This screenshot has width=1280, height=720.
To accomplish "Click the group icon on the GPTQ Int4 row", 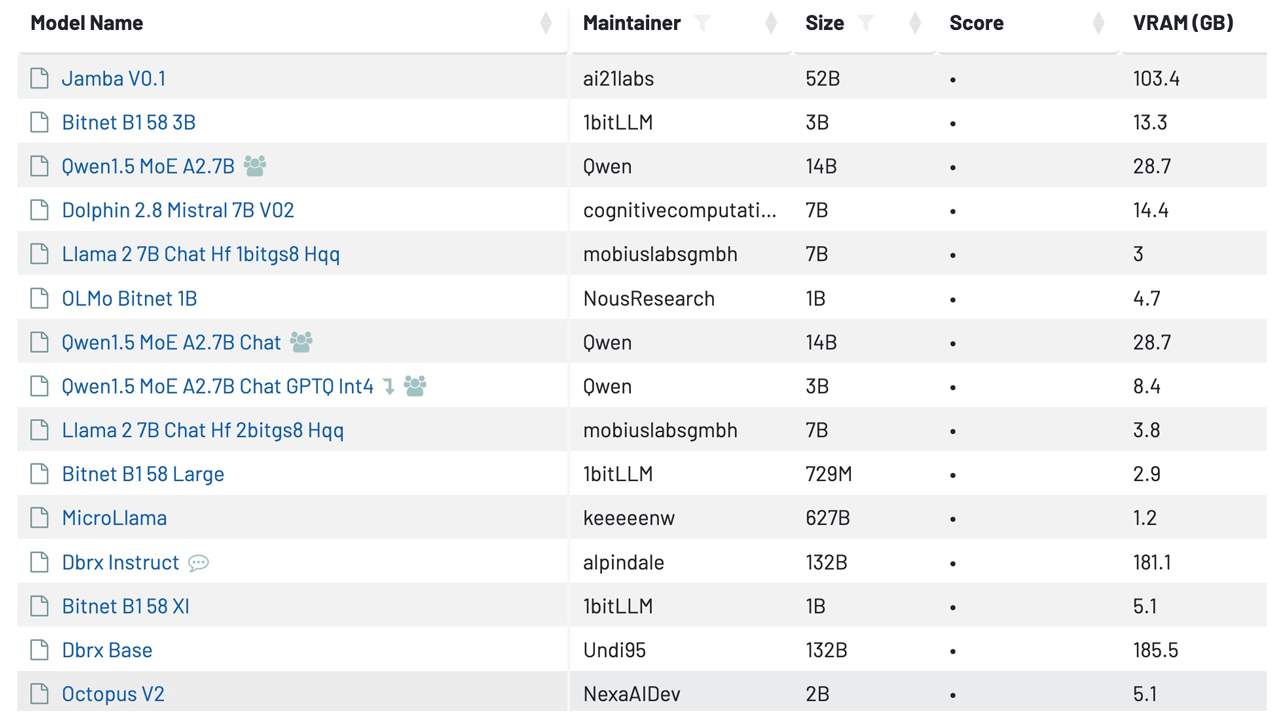I will coord(415,386).
